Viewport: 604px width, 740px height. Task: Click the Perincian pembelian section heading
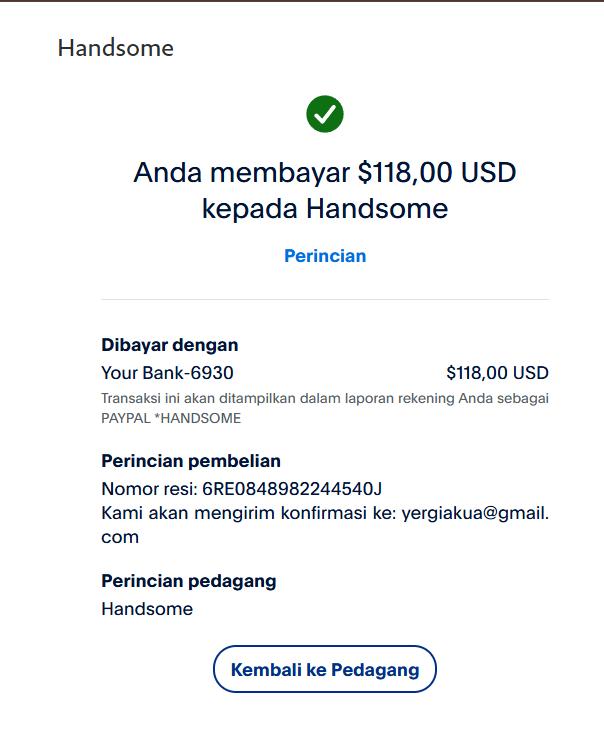191,461
